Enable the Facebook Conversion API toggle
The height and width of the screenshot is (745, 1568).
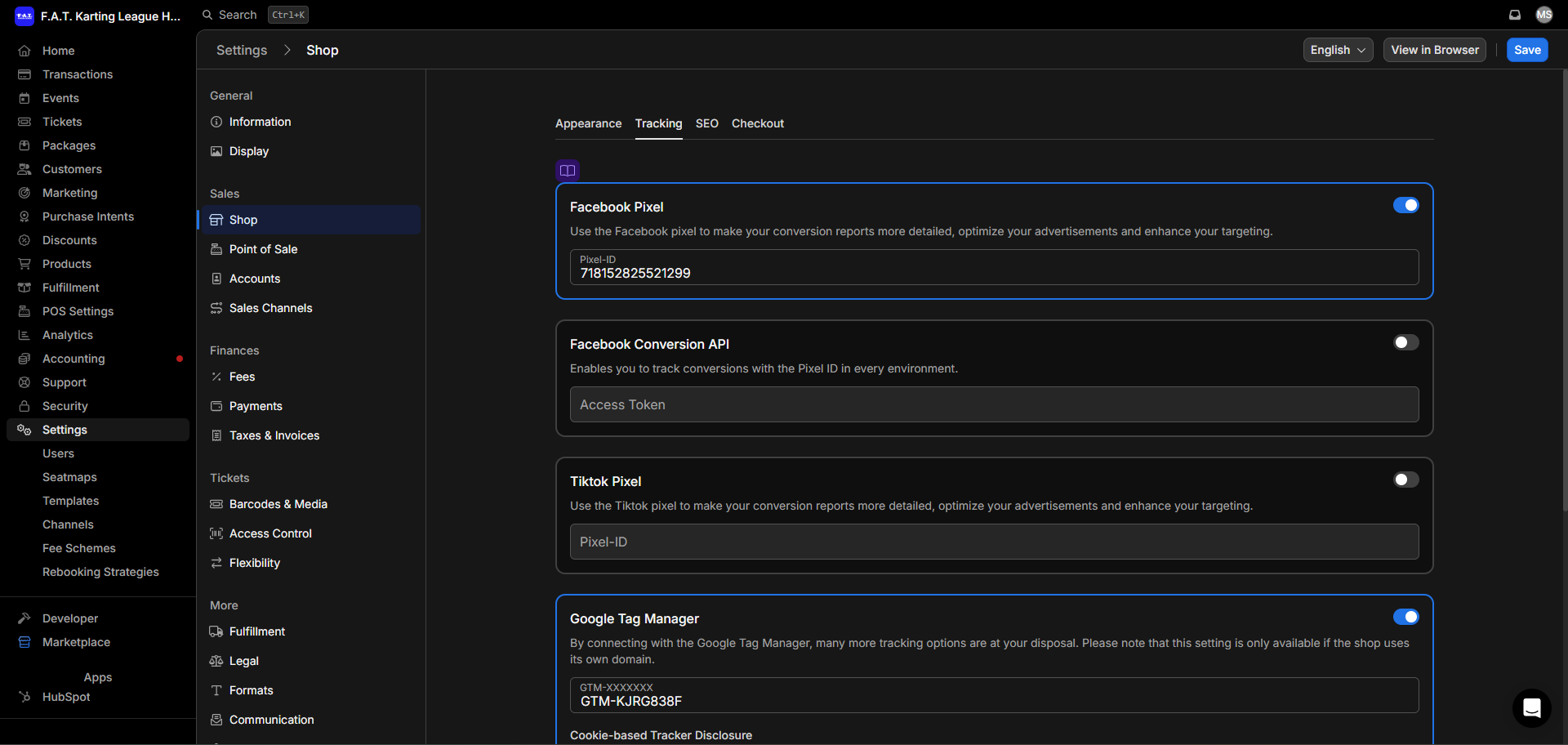click(1405, 342)
